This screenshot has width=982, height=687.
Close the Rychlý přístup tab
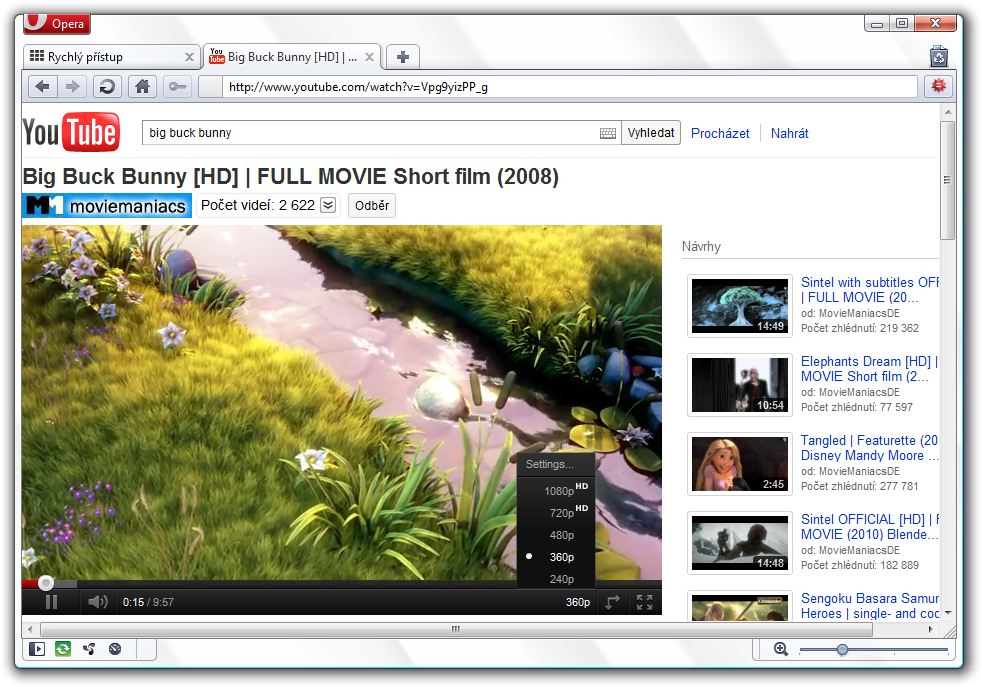point(189,57)
